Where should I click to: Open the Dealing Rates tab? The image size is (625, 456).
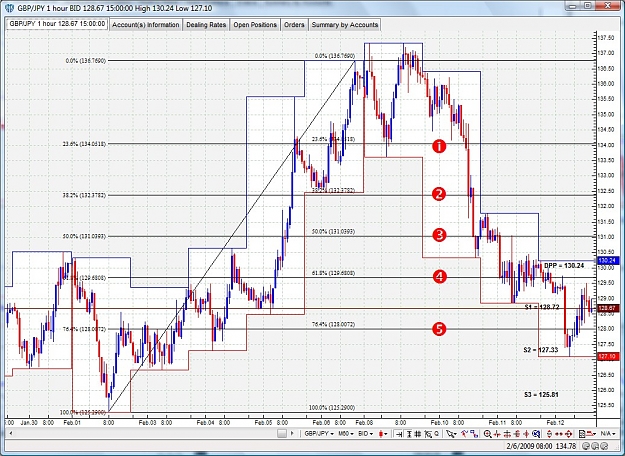(x=206, y=25)
